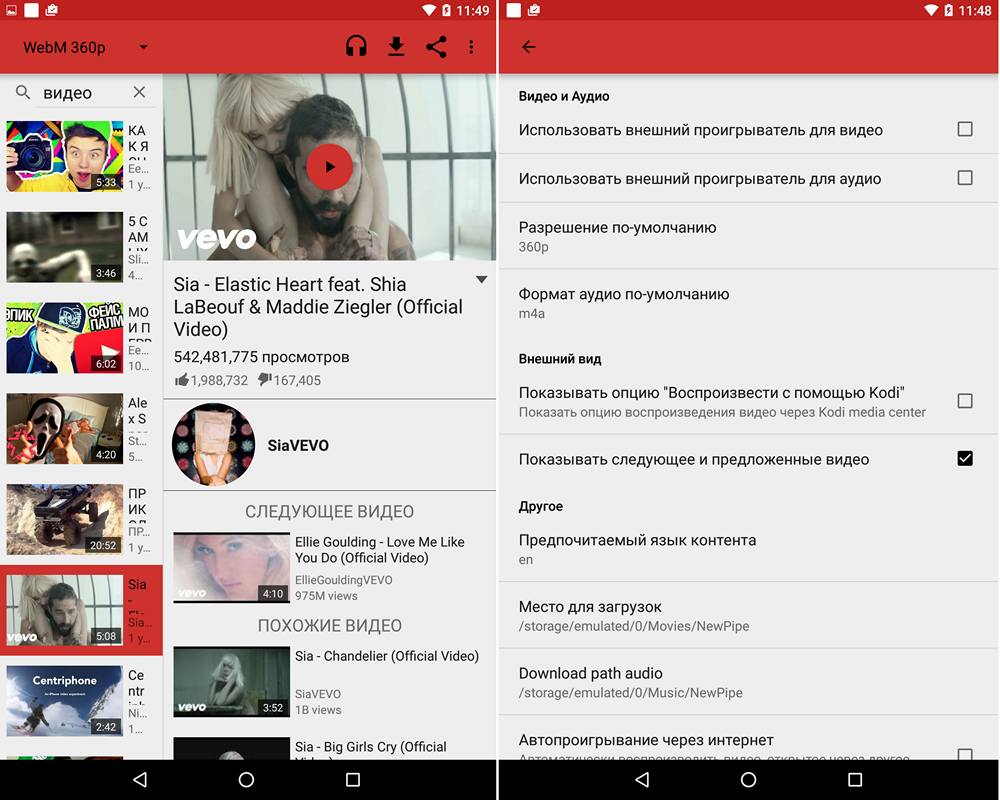Tap Android home button on left screen

[246, 779]
